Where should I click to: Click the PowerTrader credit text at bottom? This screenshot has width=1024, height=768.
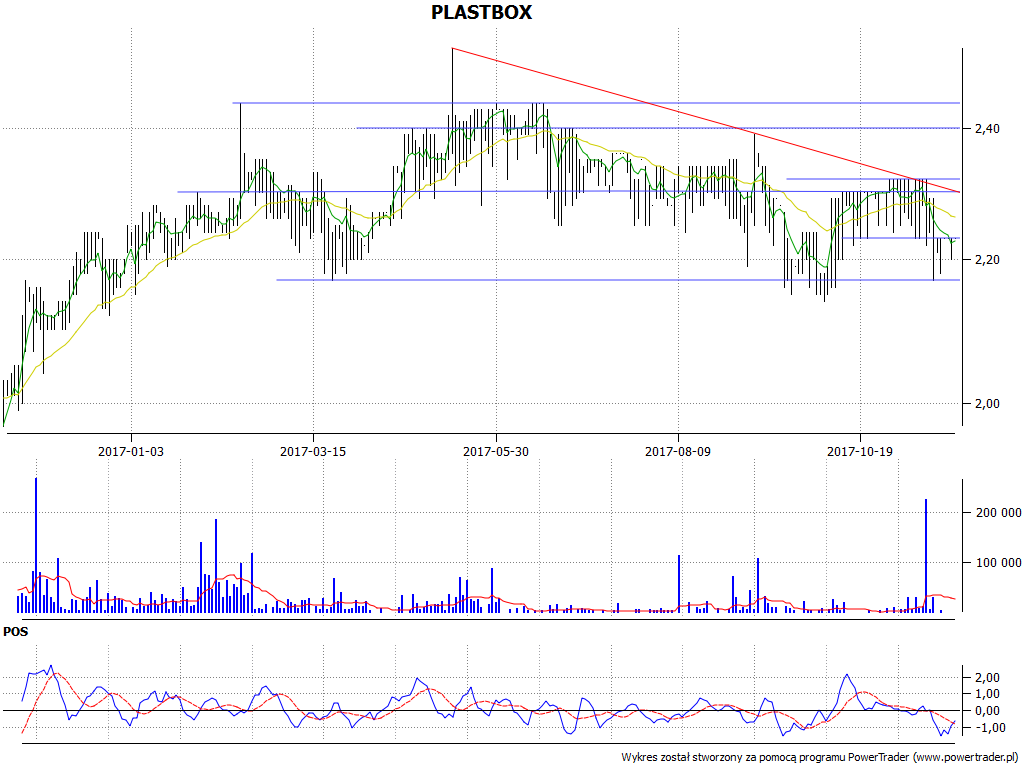point(820,758)
